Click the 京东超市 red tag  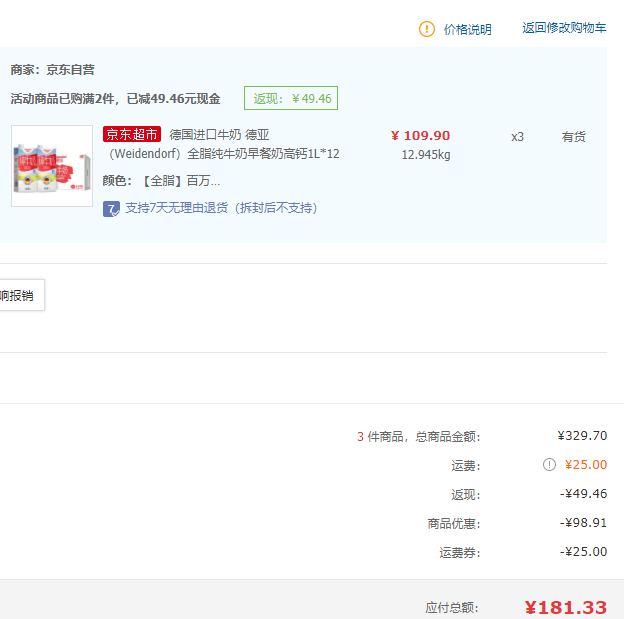pos(132,134)
